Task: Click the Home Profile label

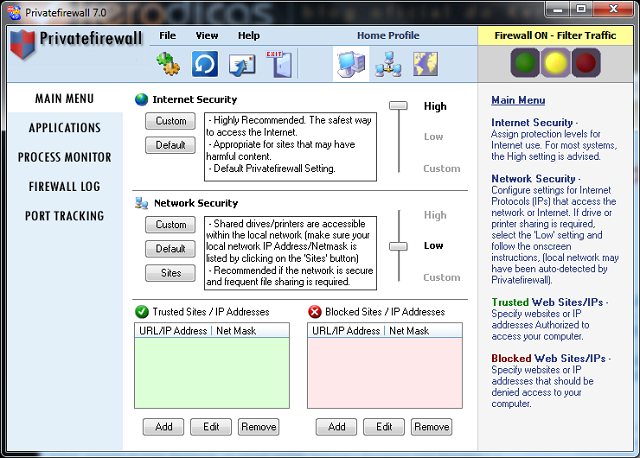Action: pos(388,36)
